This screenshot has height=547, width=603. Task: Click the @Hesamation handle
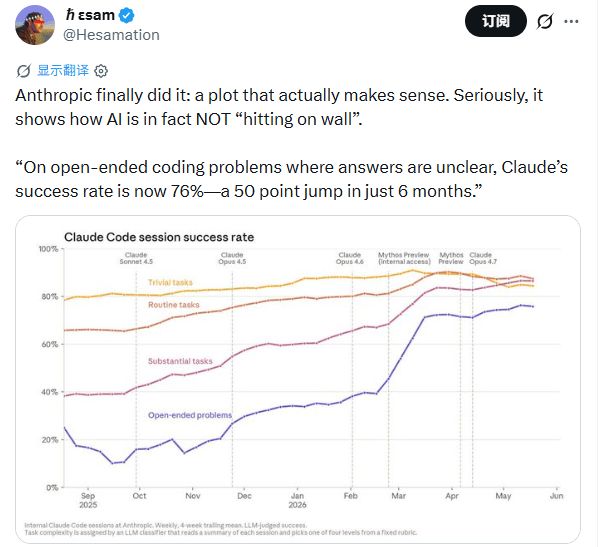pyautogui.click(x=111, y=35)
